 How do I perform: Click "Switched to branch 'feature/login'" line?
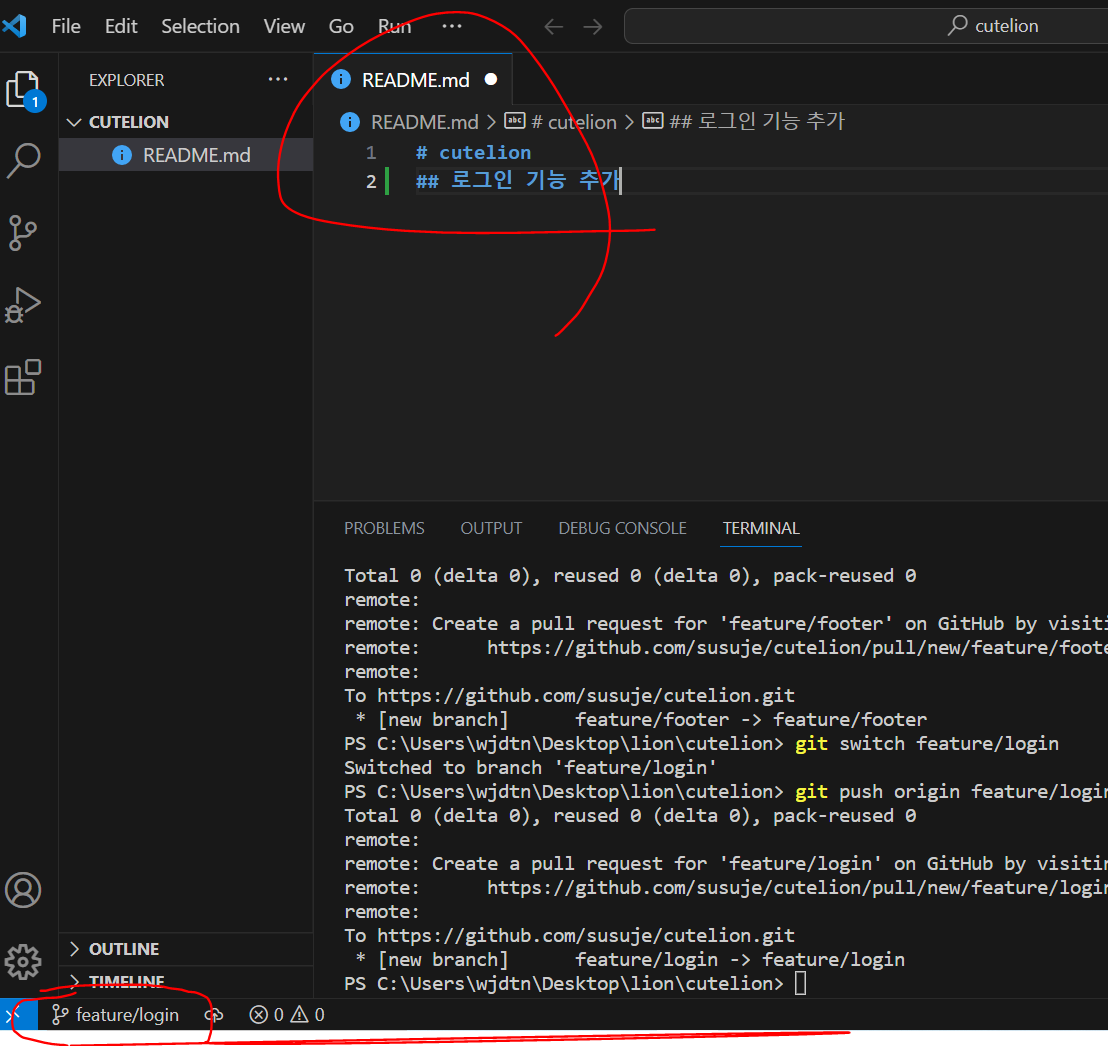click(531, 768)
